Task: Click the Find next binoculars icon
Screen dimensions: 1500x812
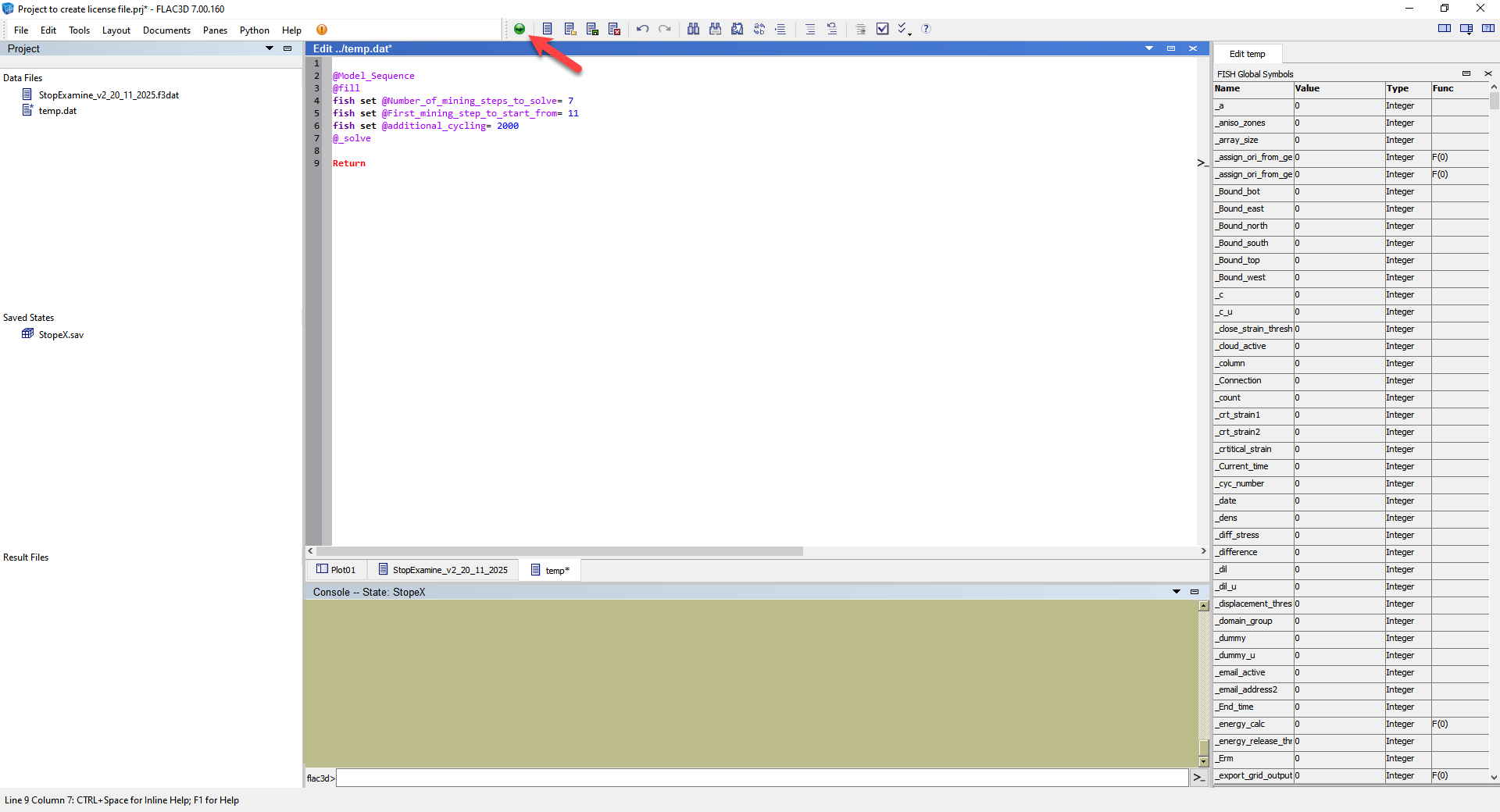Action: [715, 29]
